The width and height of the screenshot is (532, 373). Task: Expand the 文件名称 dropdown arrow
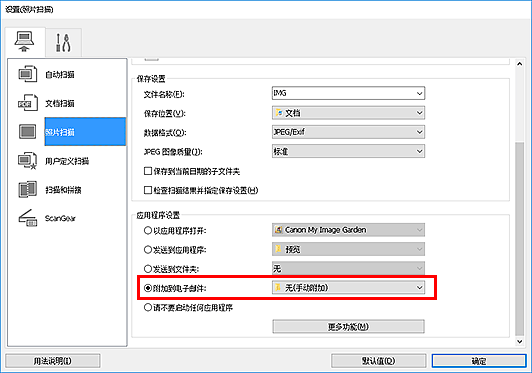(x=420, y=93)
